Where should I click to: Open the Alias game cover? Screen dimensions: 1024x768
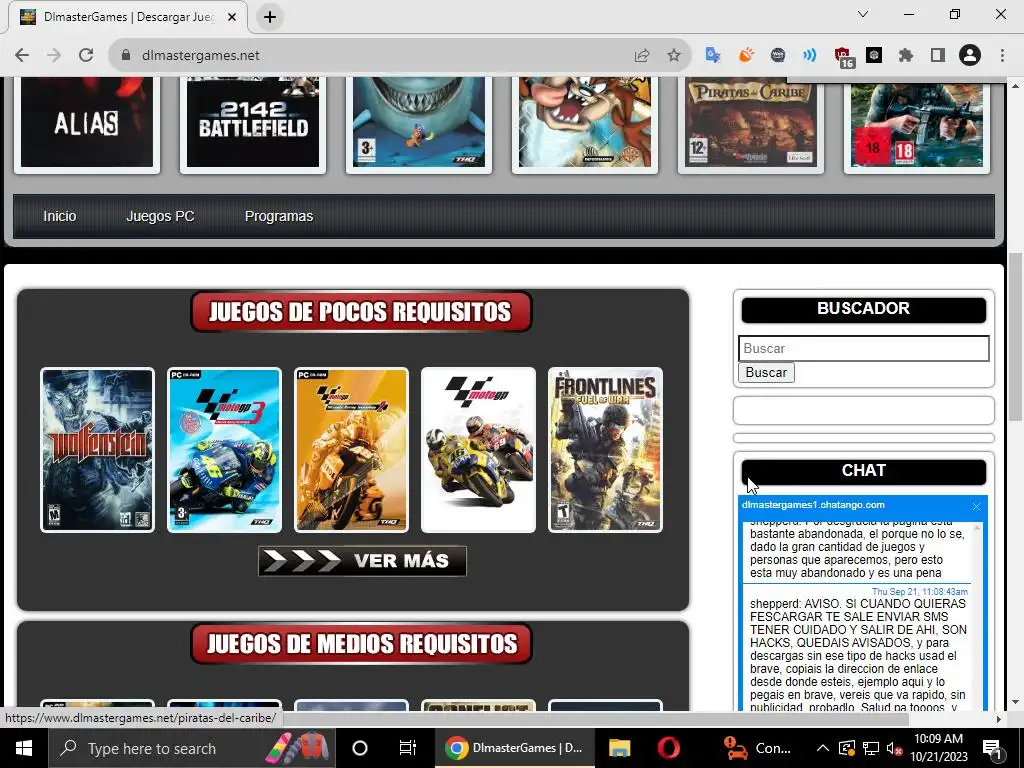coord(87,123)
